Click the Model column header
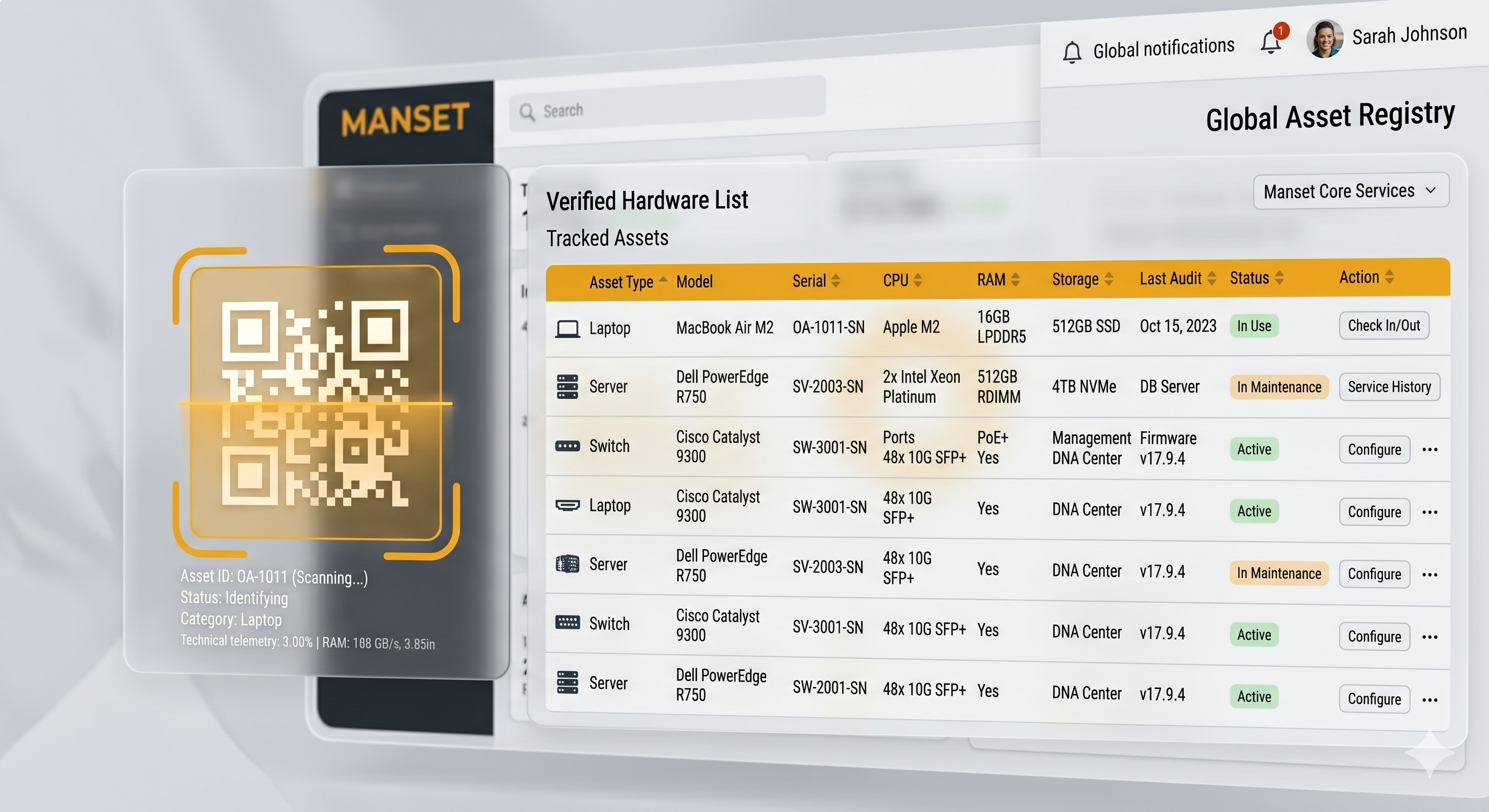 coord(694,281)
